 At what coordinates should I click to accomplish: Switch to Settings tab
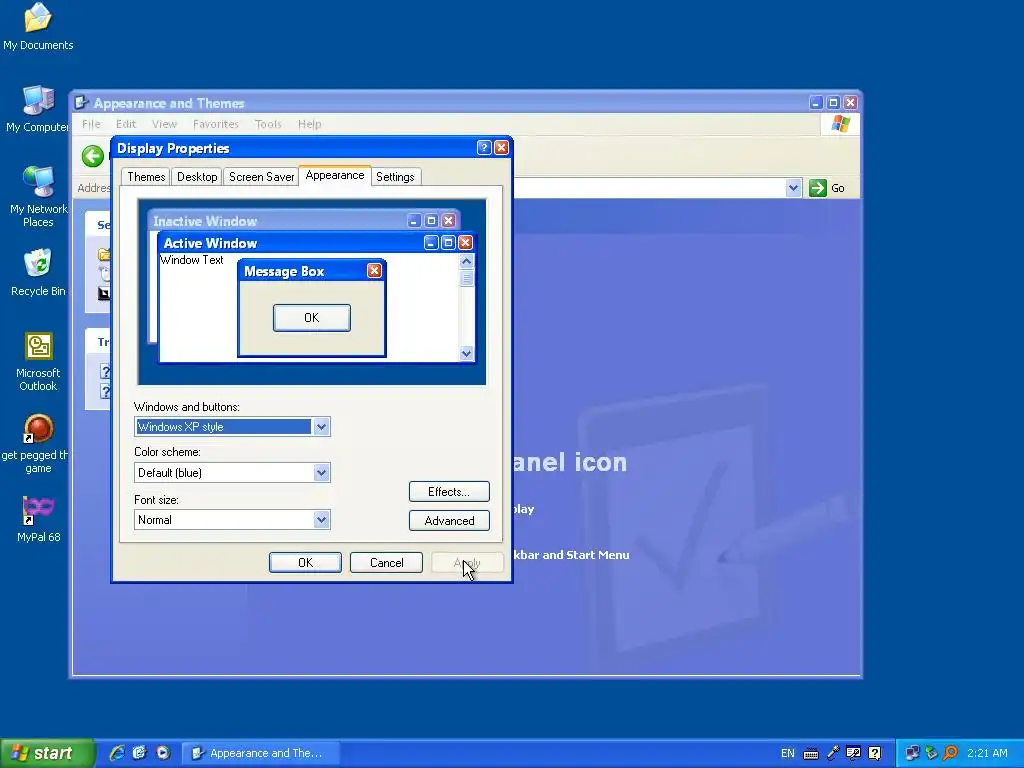click(395, 177)
